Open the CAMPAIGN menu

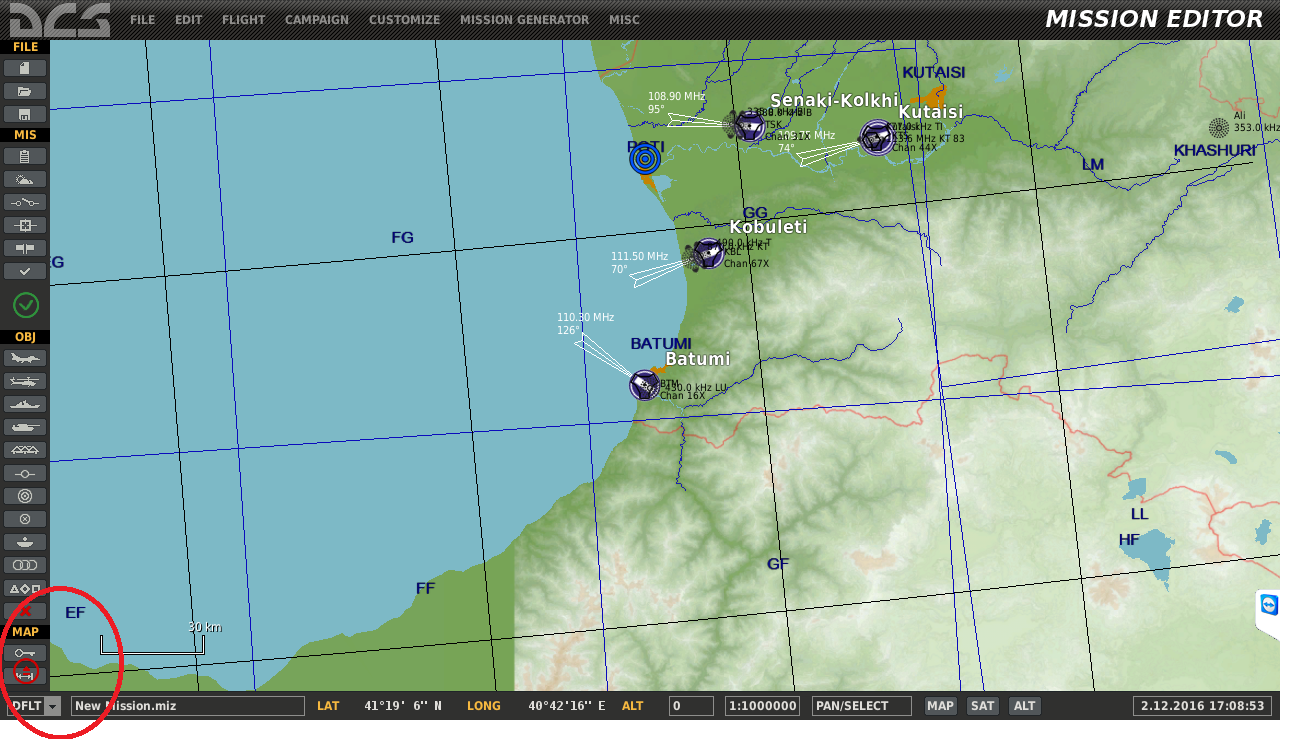(x=317, y=20)
